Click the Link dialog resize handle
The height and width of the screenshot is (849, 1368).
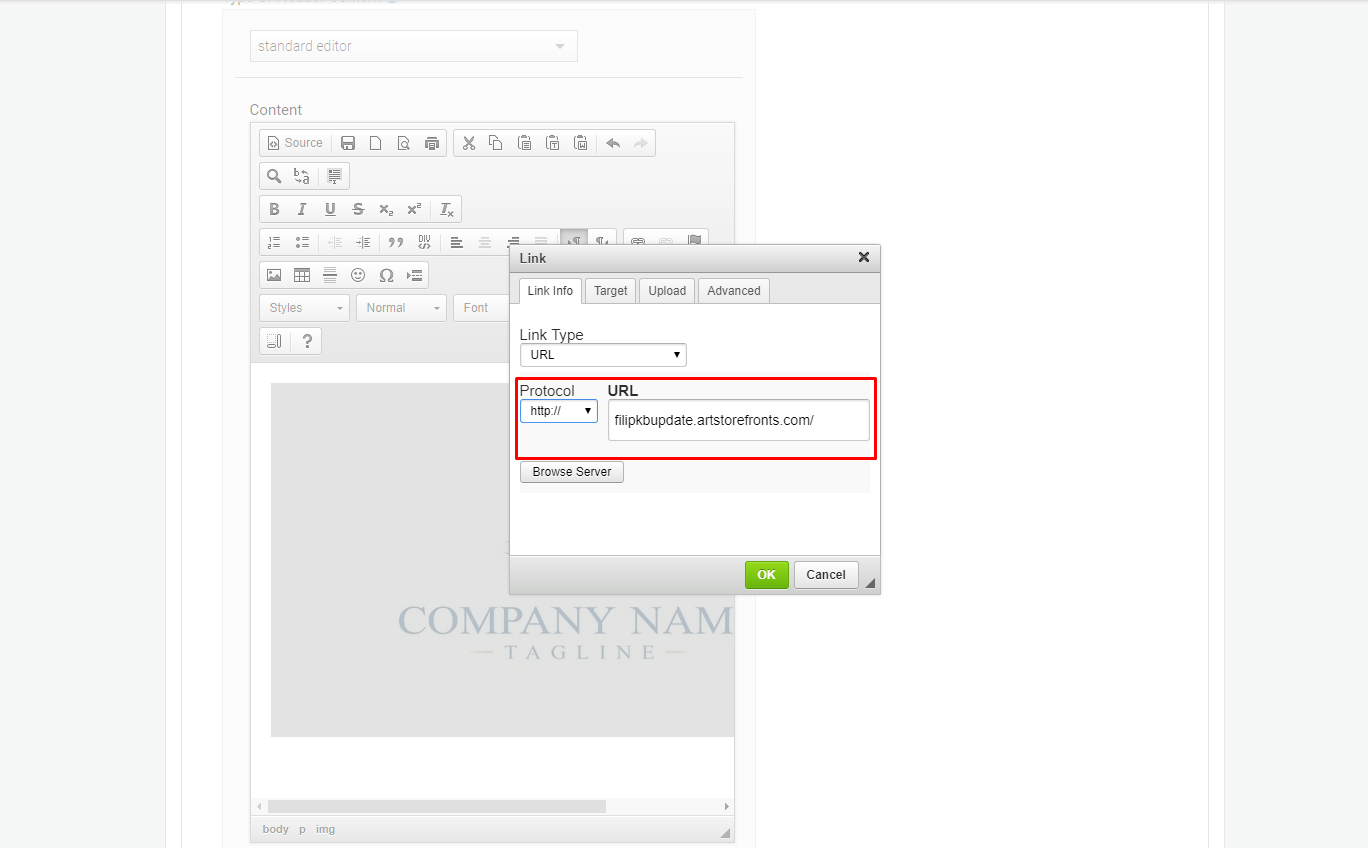(869, 583)
